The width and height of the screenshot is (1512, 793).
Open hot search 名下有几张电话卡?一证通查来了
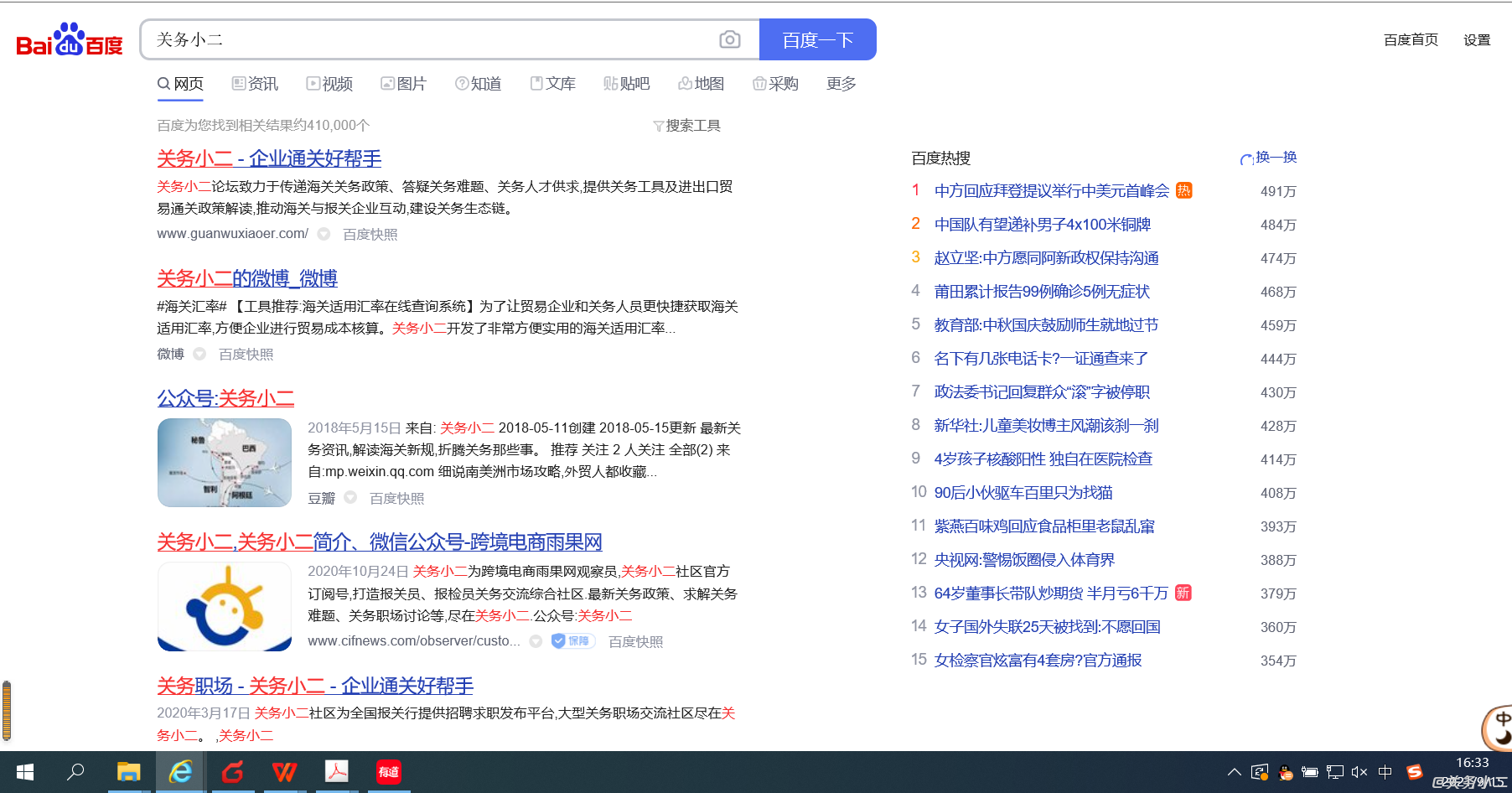[1041, 358]
